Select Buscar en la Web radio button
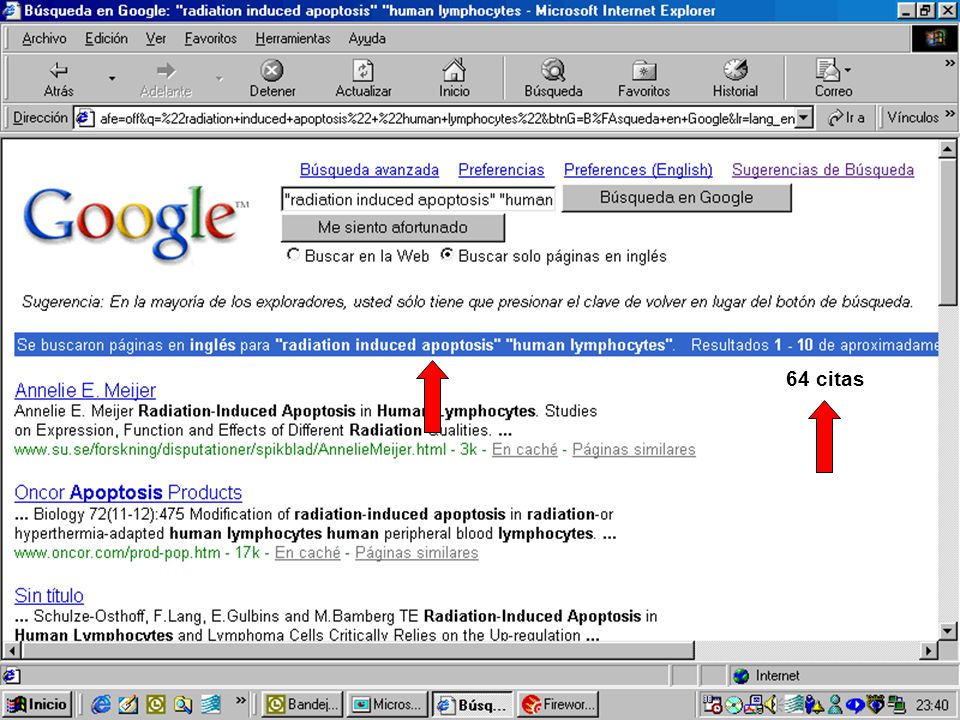 293,255
